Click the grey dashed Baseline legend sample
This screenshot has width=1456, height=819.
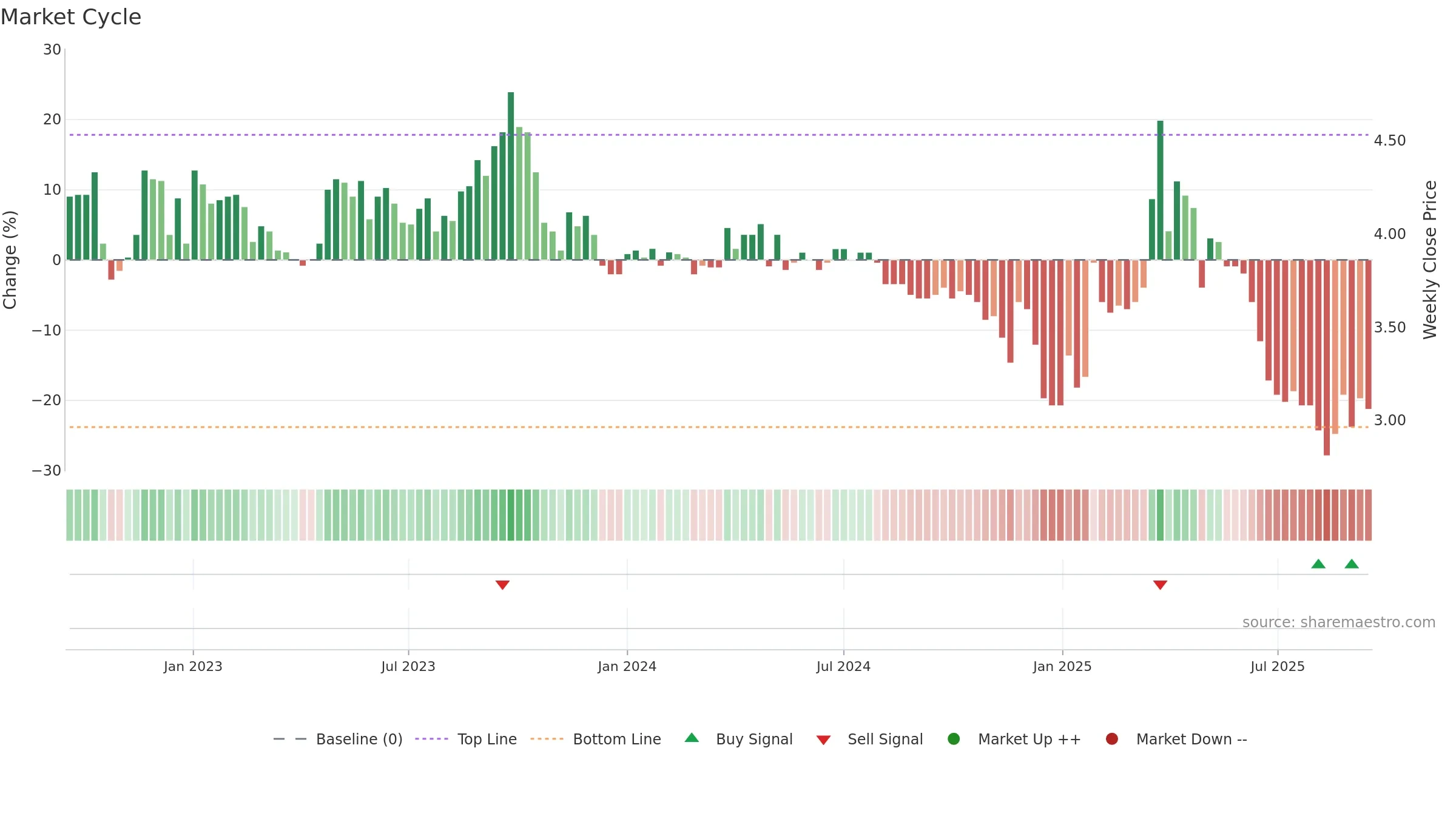(x=290, y=739)
